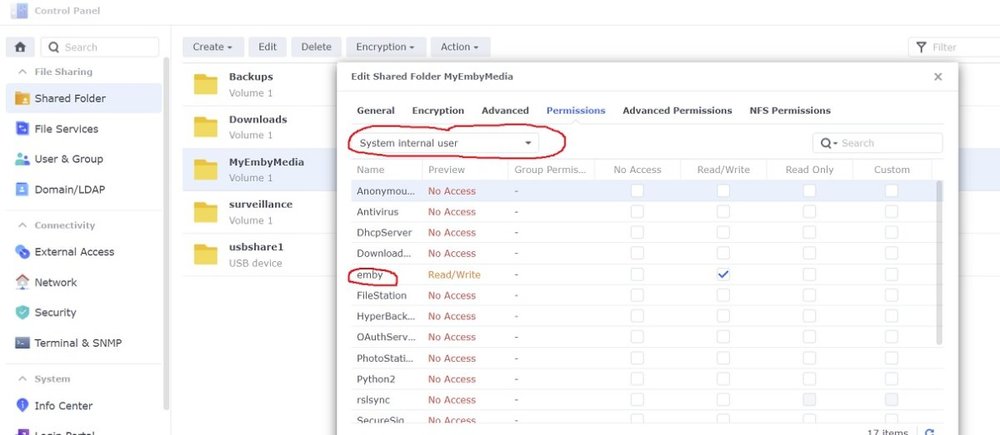Check No Access for Antivirus user
This screenshot has height=435, width=1000.
pyautogui.click(x=637, y=211)
